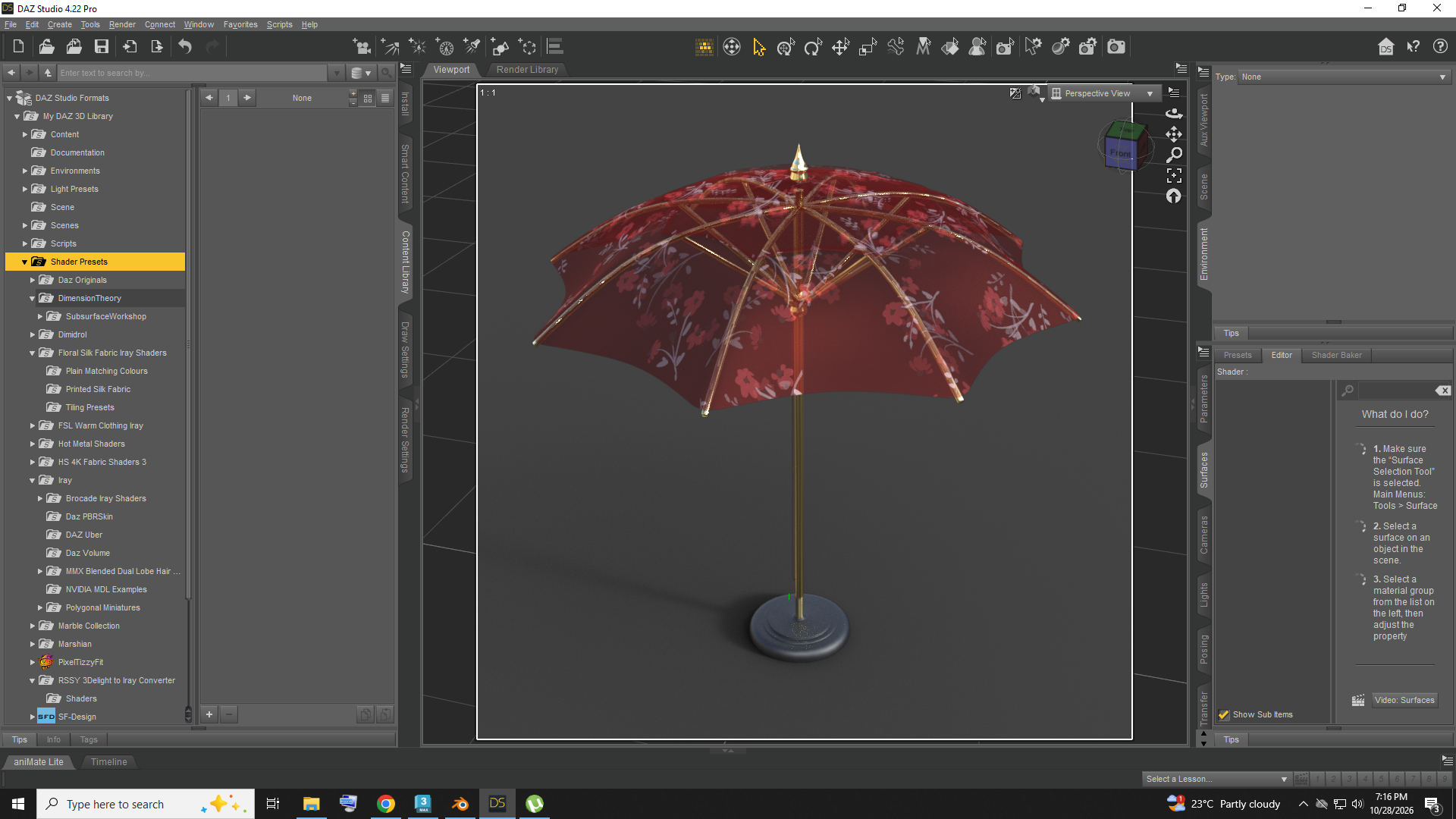This screenshot has width=1456, height=819.
Task: Expand the Marble Collection folder
Action: 33,626
